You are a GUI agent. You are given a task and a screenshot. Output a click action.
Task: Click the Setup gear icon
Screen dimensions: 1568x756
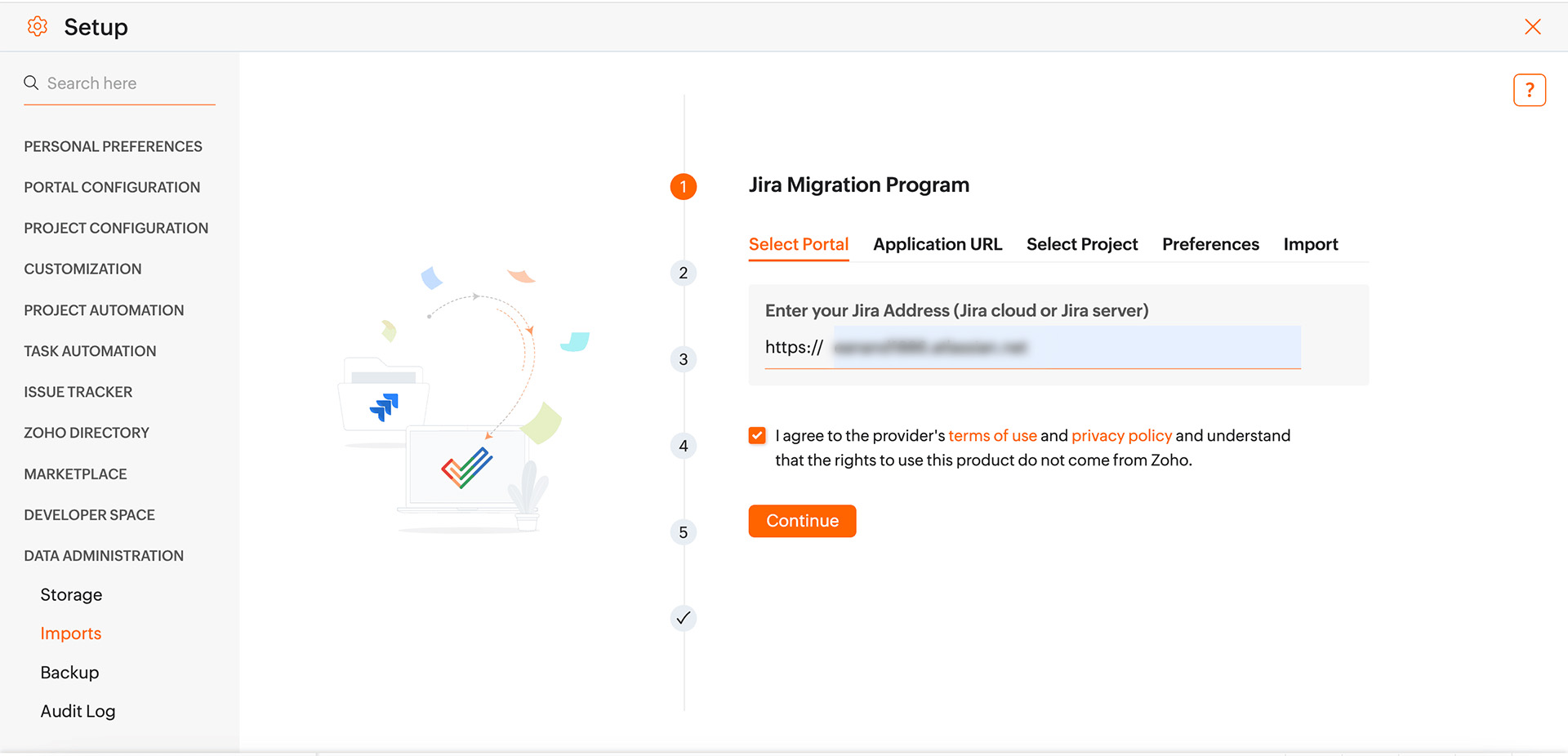point(37,27)
